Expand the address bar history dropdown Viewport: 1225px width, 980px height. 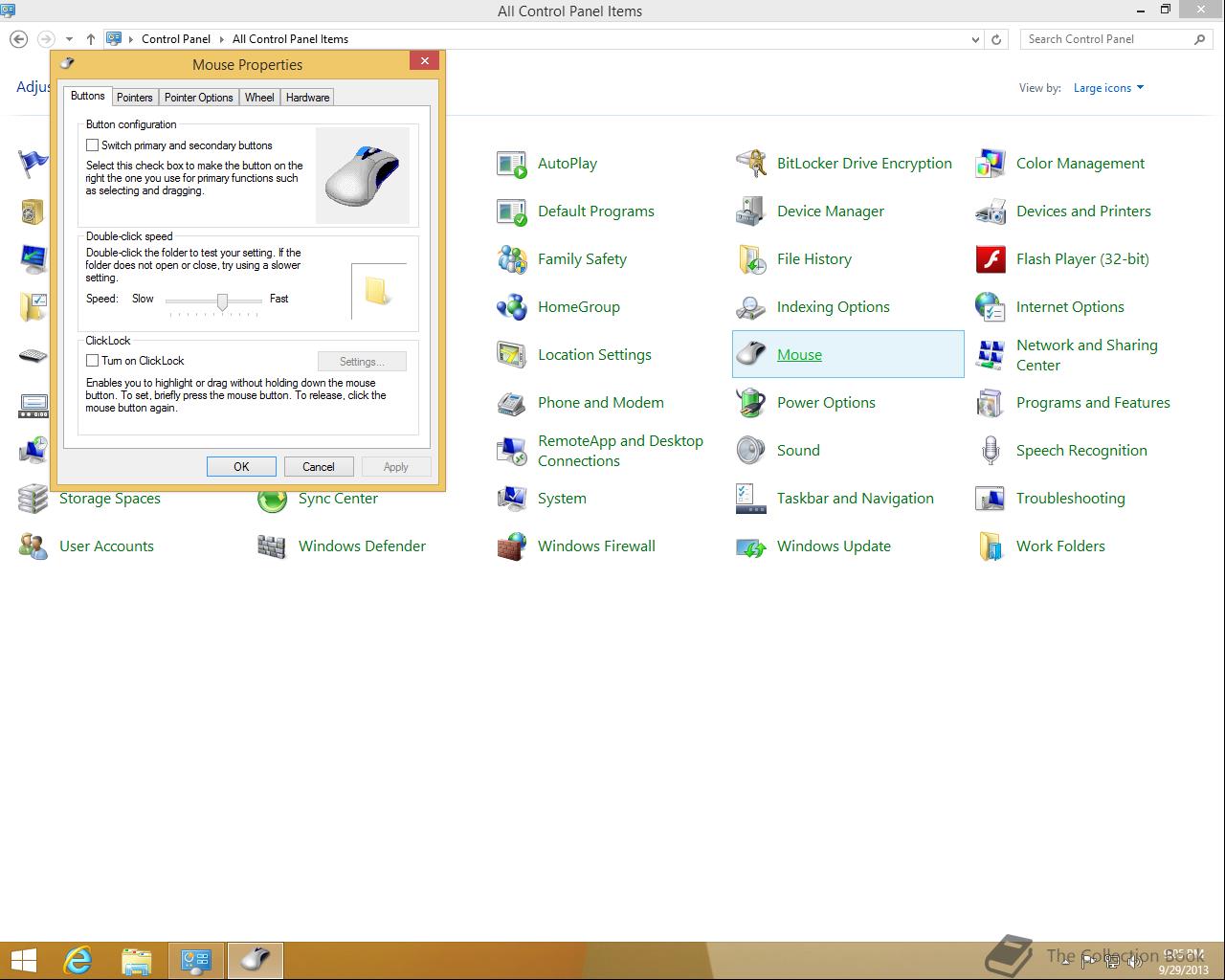pyautogui.click(x=975, y=40)
